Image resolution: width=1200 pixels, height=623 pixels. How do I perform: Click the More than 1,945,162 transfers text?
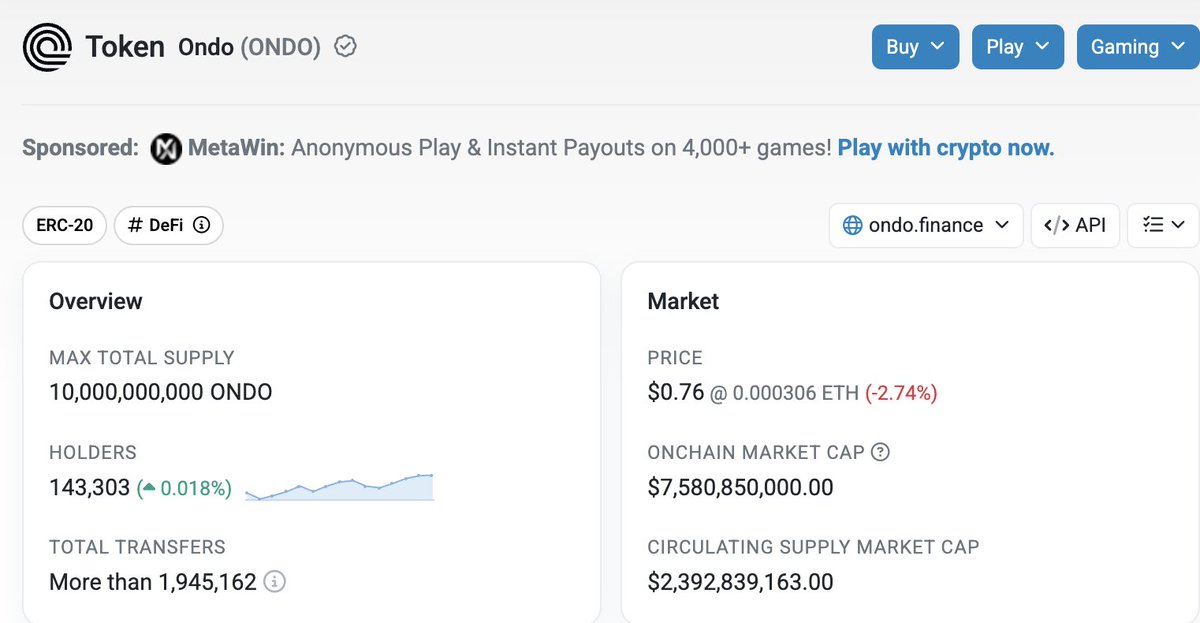tap(153, 582)
